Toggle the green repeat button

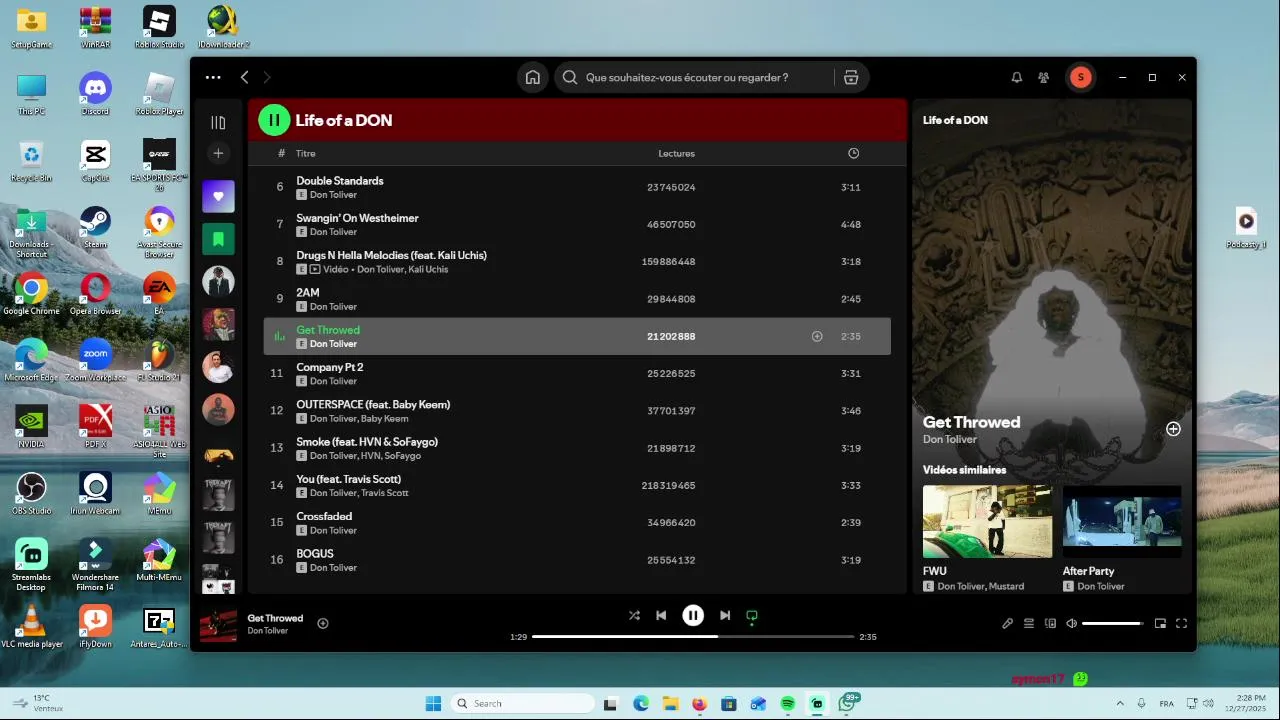coord(752,615)
